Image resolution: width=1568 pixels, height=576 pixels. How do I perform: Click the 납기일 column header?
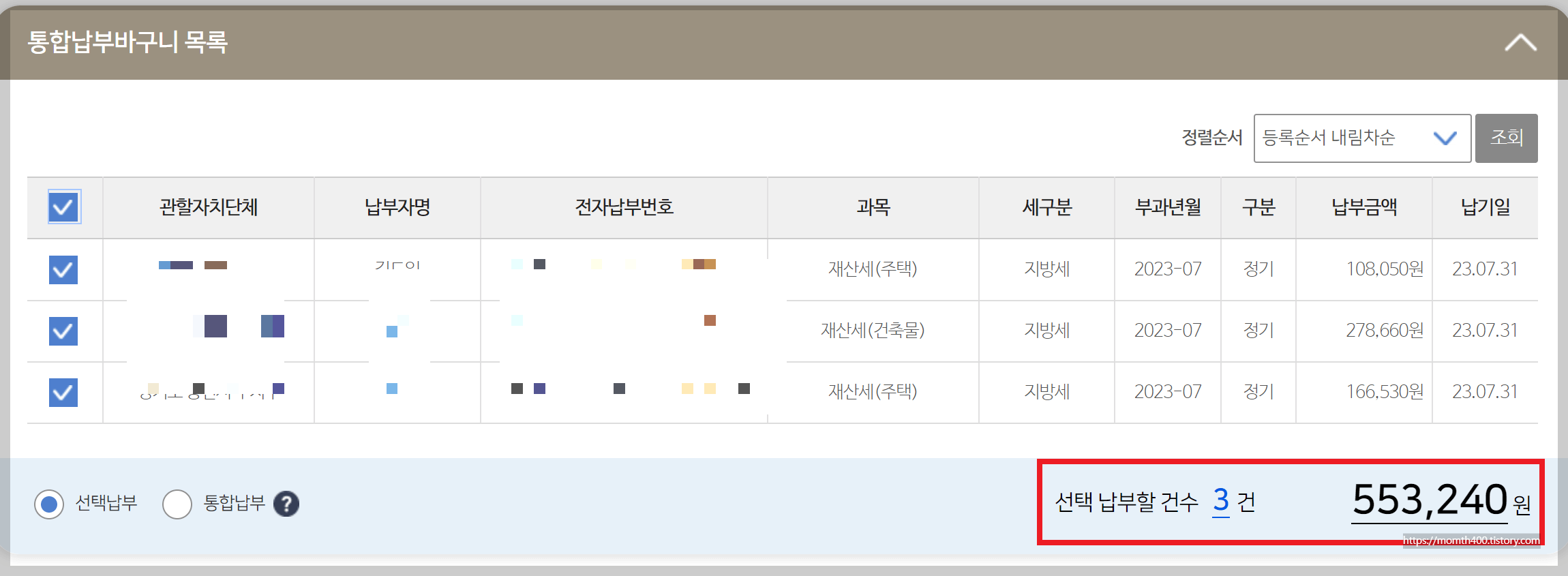click(1486, 207)
